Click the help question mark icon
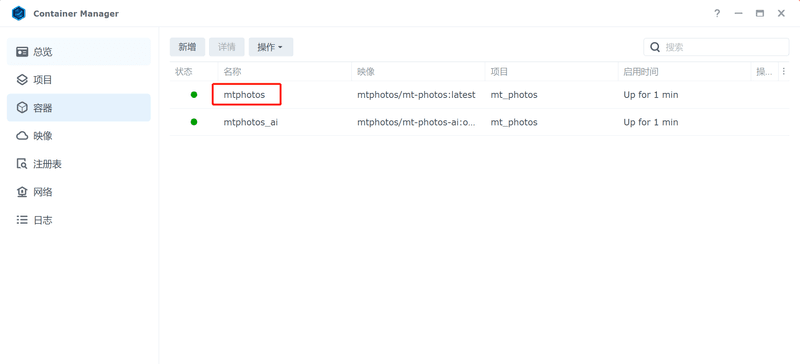The width and height of the screenshot is (800, 364). pos(717,14)
